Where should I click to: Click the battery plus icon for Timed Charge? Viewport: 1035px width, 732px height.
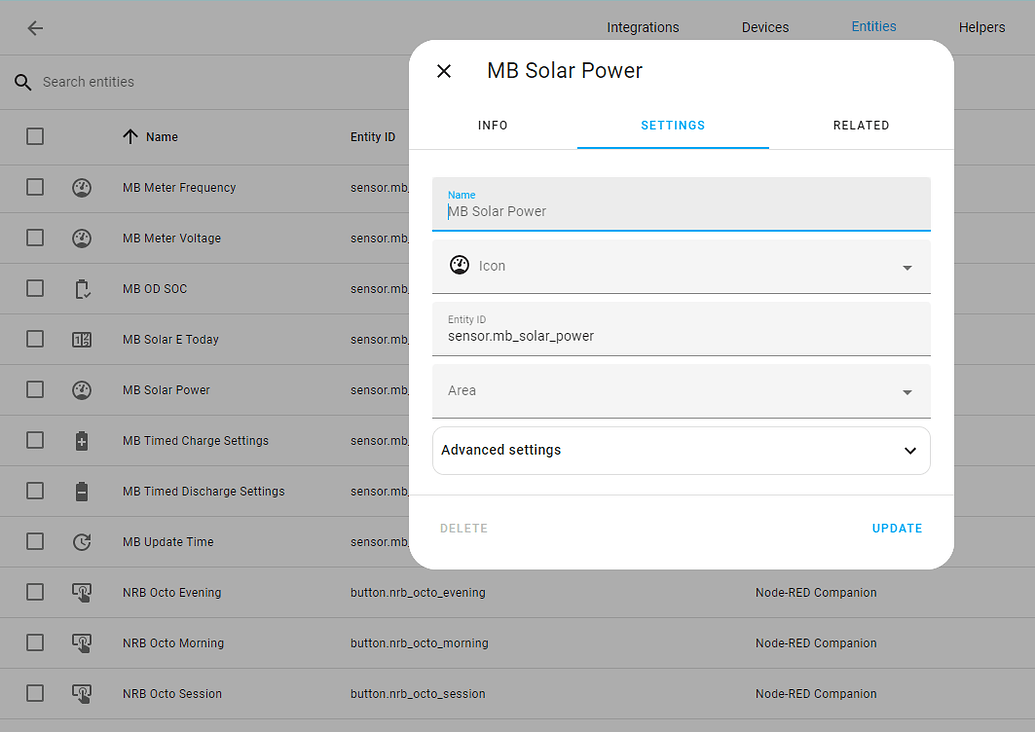pos(82,441)
